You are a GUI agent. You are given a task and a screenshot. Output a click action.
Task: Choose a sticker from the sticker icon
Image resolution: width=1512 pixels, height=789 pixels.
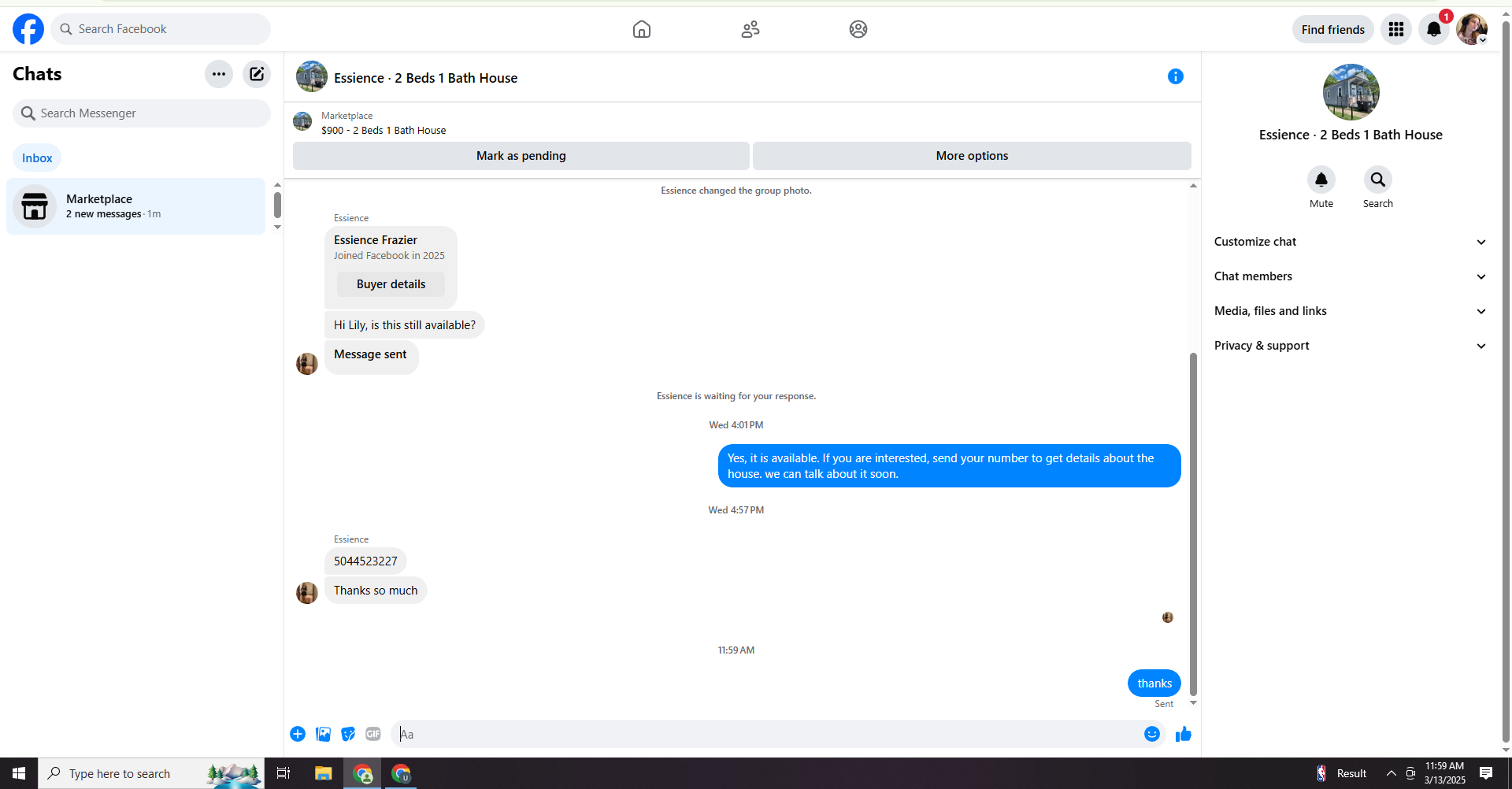pos(348,734)
